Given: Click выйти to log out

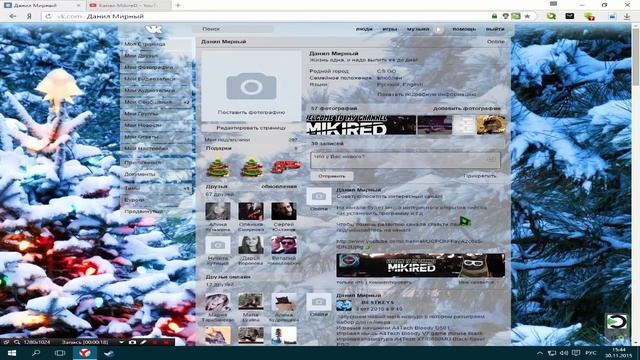Looking at the screenshot, I should click(x=495, y=29).
